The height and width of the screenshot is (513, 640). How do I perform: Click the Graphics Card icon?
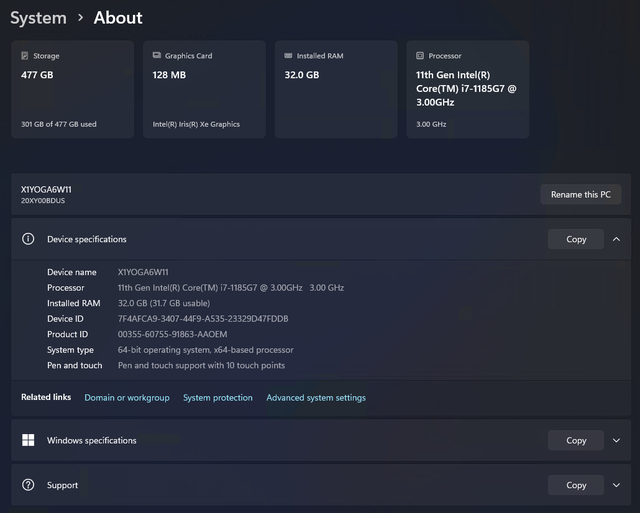pos(157,56)
